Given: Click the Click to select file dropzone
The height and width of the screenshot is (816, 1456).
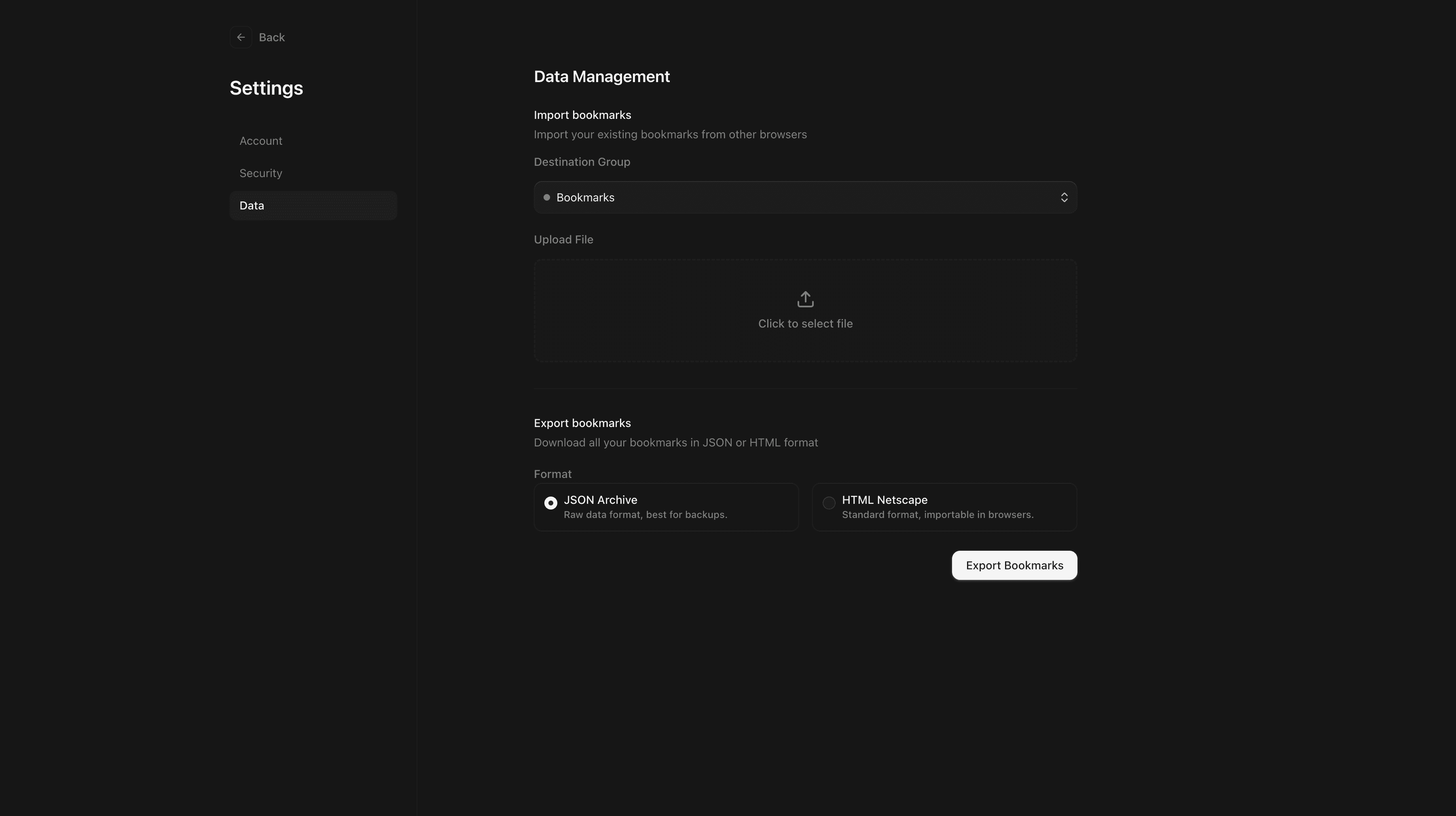Looking at the screenshot, I should click(x=805, y=310).
